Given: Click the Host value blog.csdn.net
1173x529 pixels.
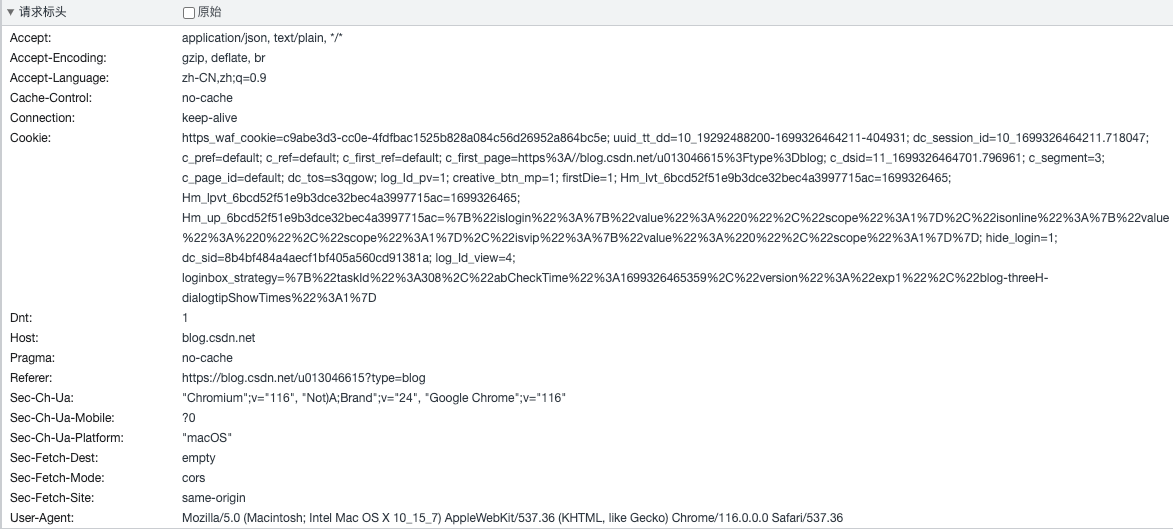Looking at the screenshot, I should [x=218, y=338].
